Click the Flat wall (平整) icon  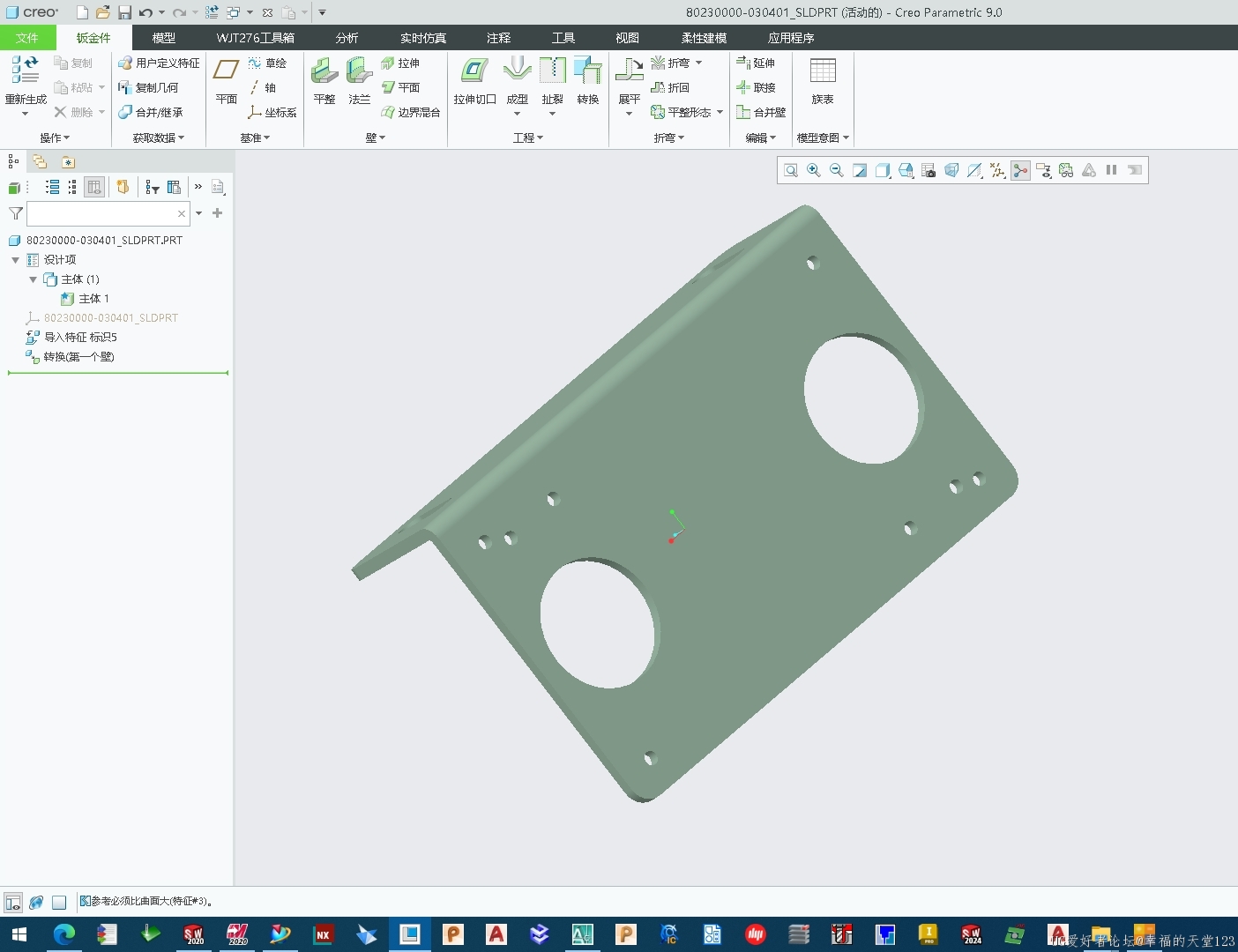click(x=324, y=71)
